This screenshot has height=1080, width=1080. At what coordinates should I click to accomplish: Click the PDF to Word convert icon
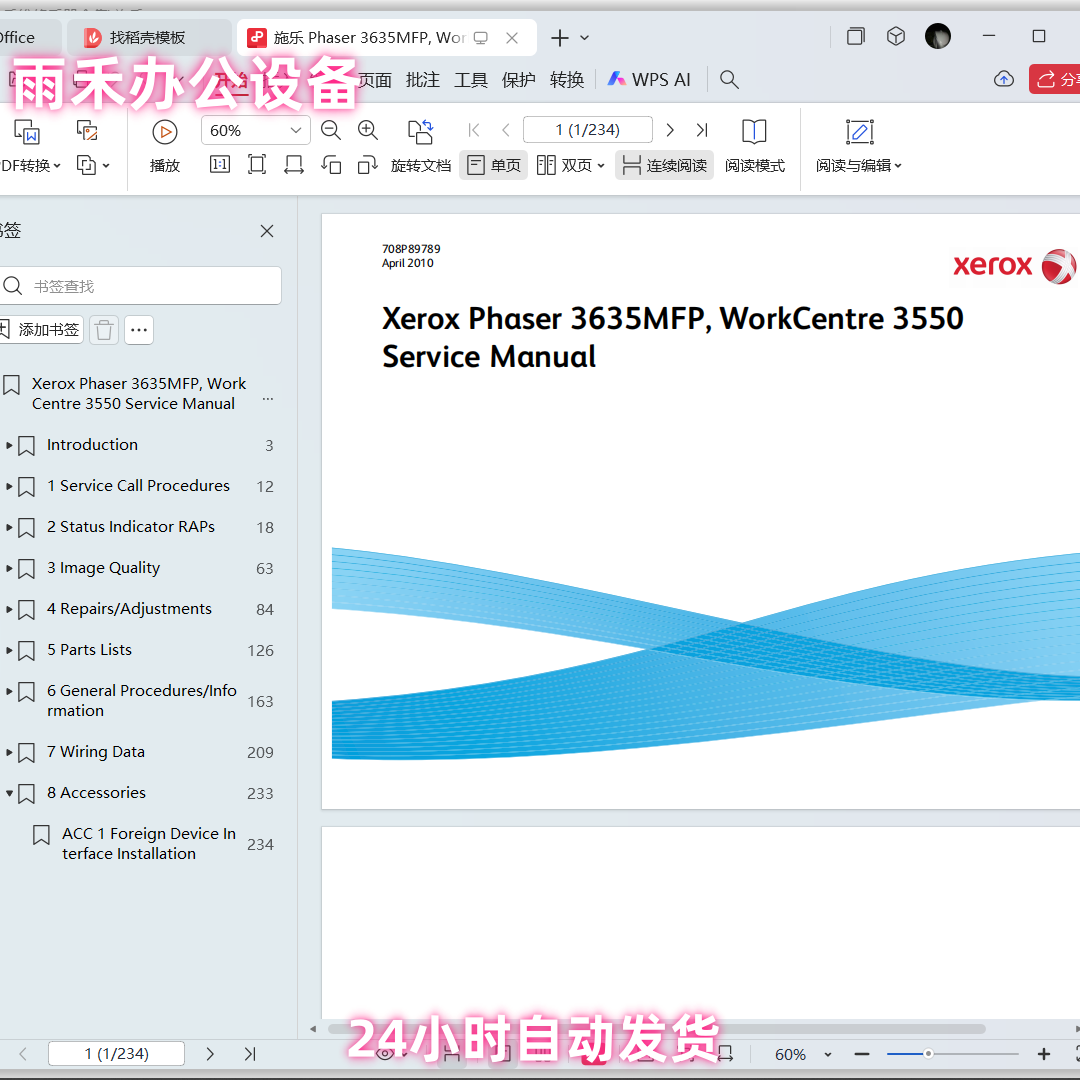[x=28, y=132]
